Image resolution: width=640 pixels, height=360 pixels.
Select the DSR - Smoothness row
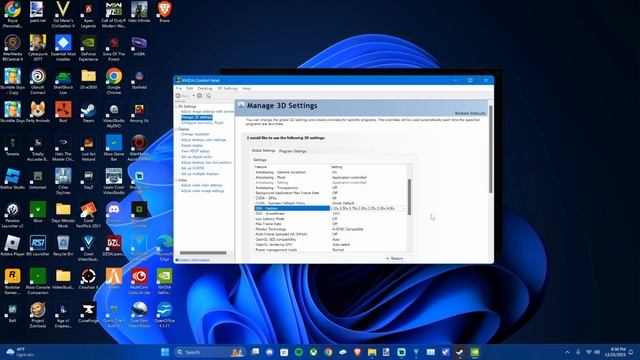click(331, 213)
